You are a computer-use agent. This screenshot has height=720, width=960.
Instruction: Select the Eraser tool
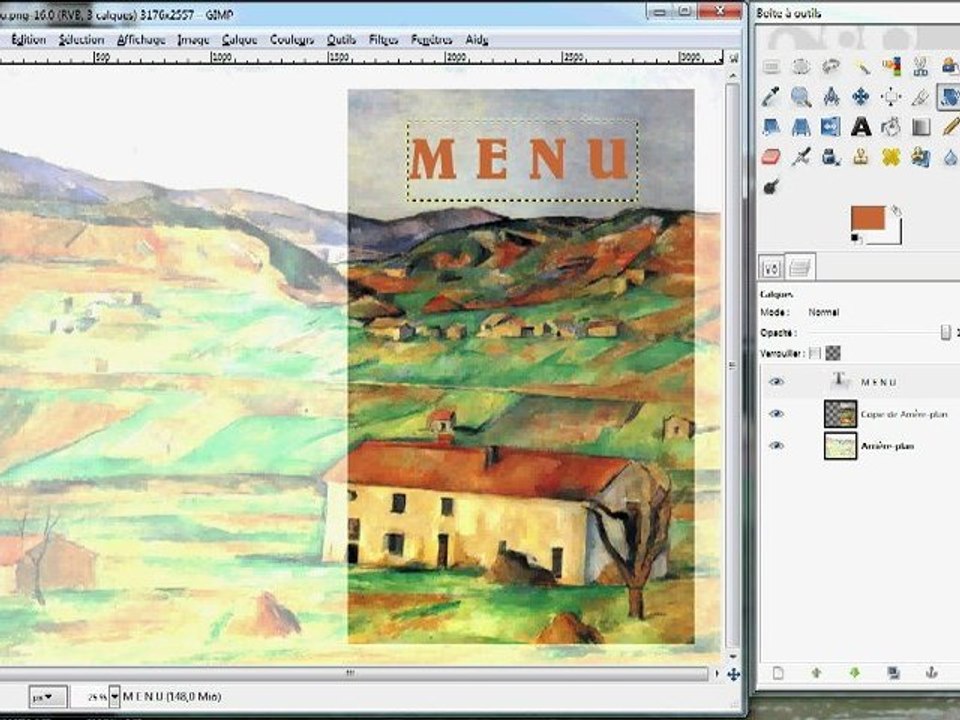coord(771,157)
